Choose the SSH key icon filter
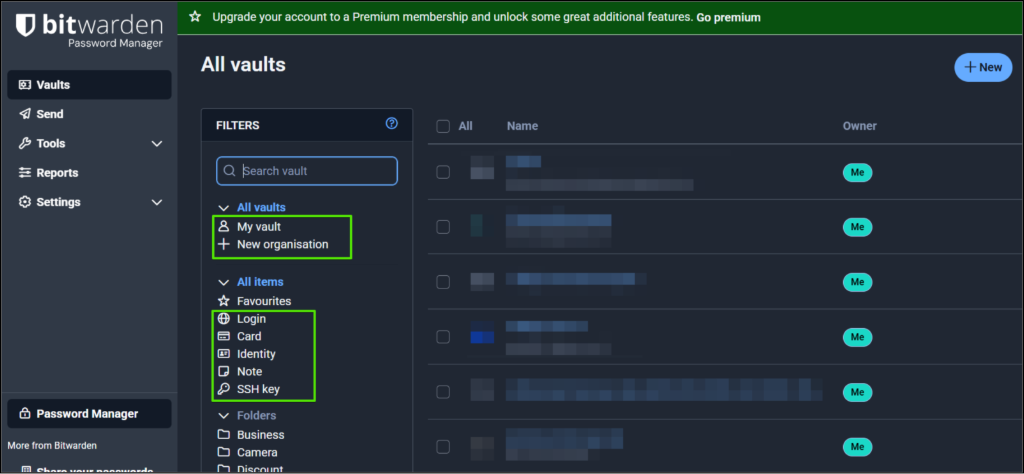 tap(223, 389)
